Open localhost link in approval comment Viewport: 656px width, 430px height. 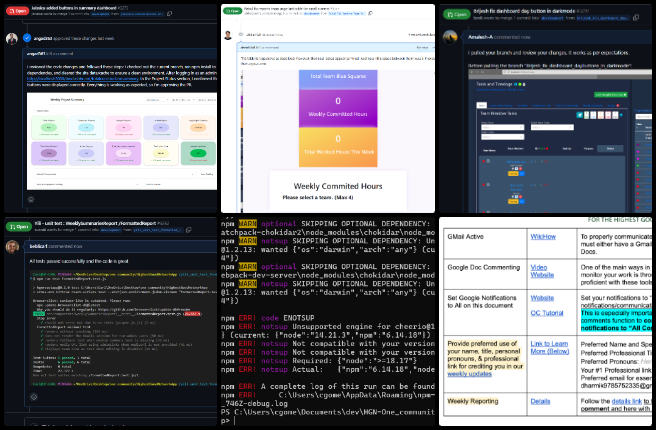click(83, 79)
